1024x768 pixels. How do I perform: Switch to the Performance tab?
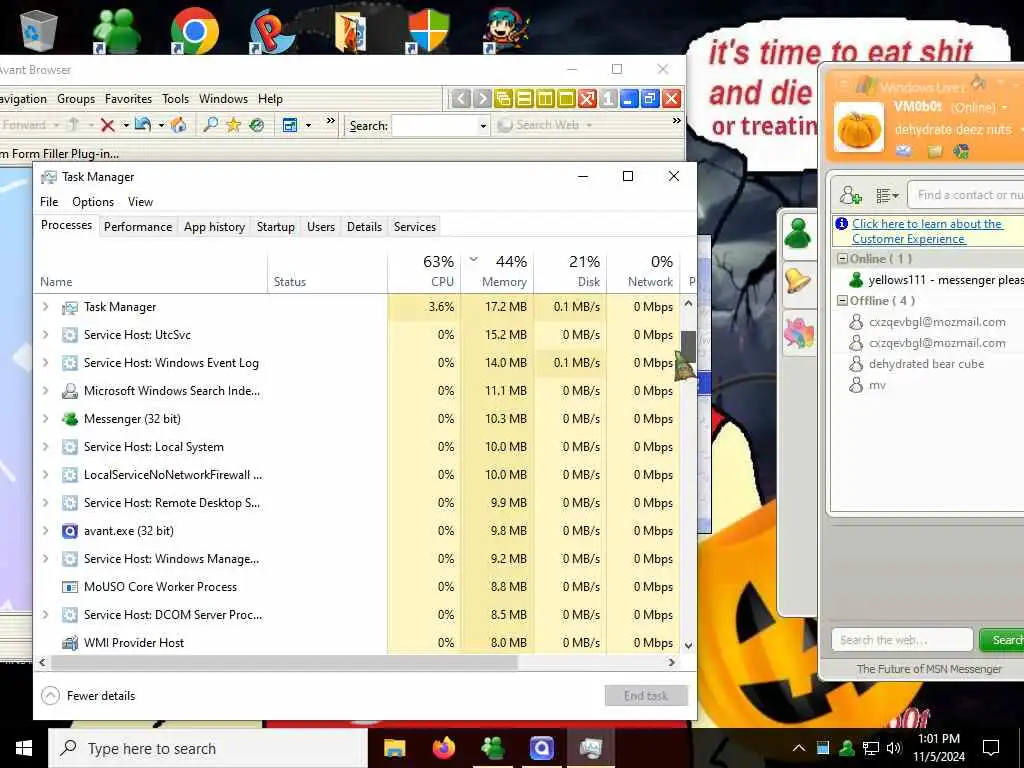[x=138, y=227]
